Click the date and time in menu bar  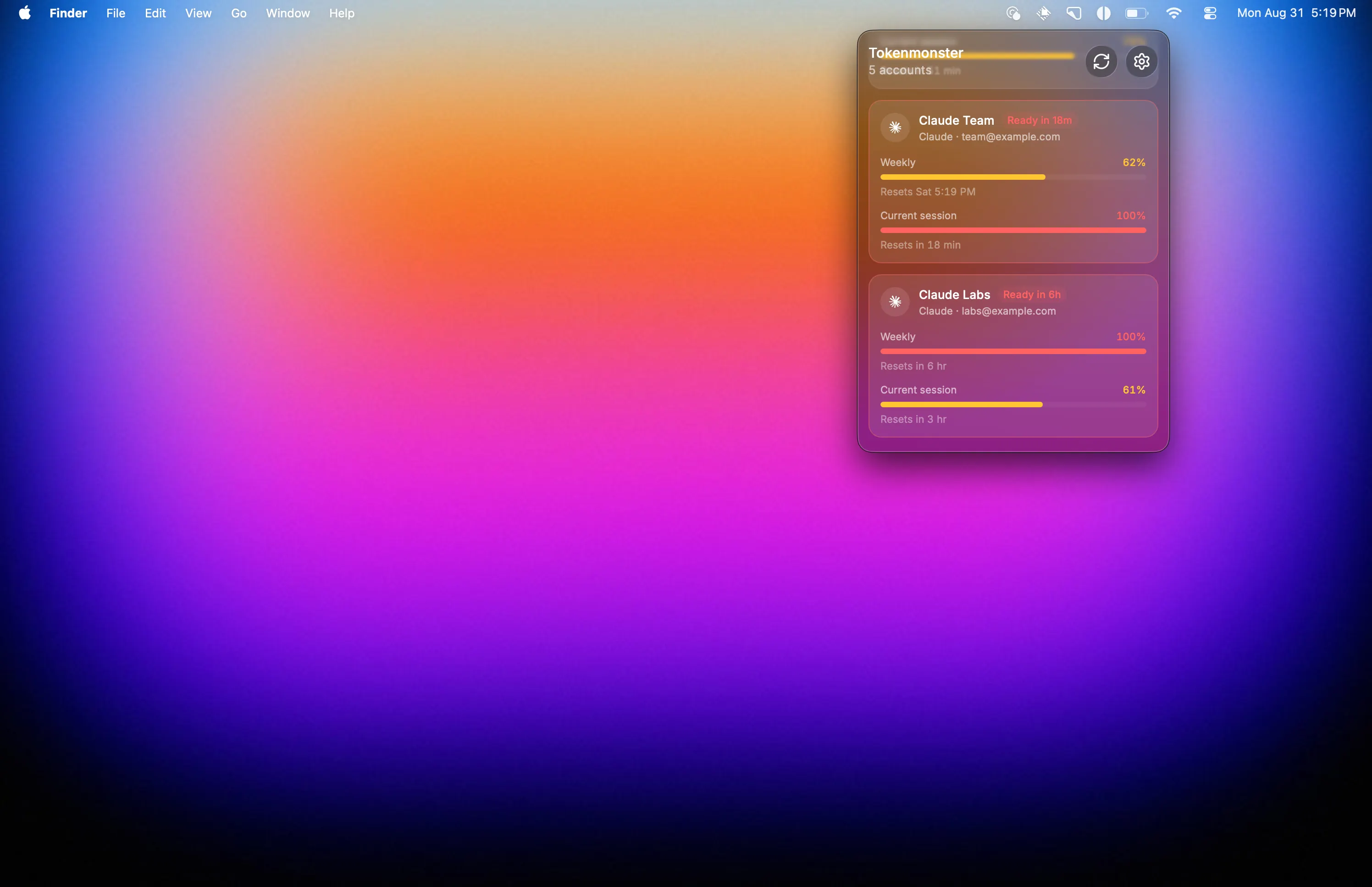point(1296,13)
